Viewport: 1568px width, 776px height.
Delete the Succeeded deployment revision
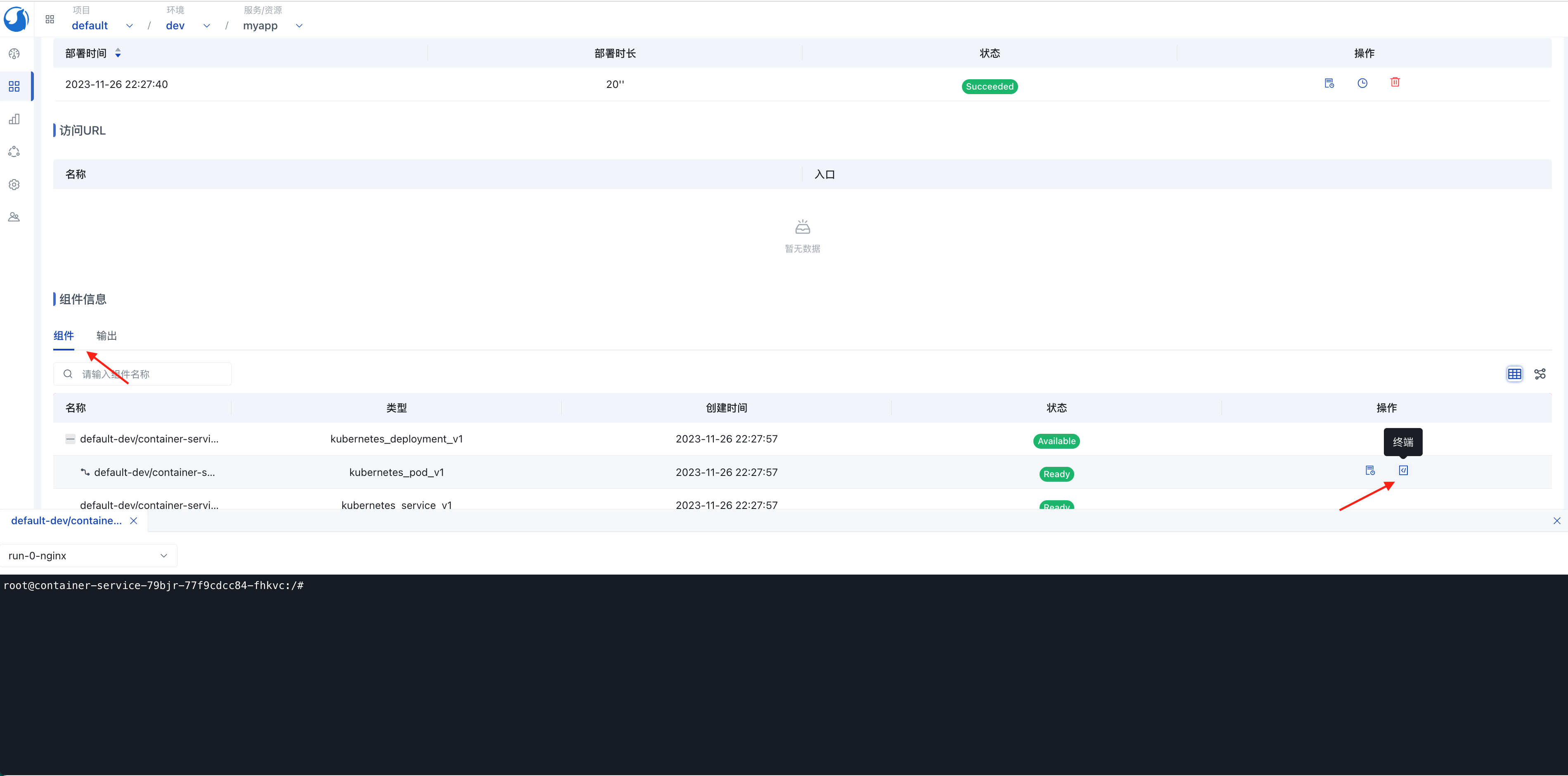(x=1395, y=82)
